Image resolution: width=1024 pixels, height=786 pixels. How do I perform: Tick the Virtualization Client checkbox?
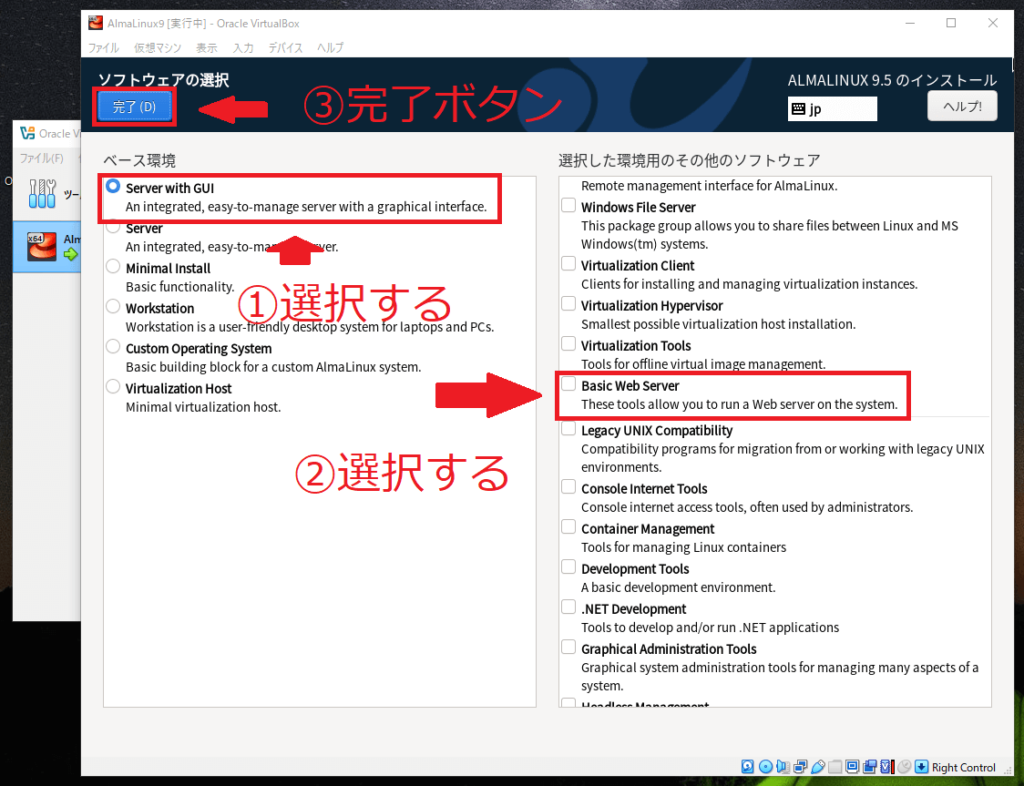click(x=569, y=264)
